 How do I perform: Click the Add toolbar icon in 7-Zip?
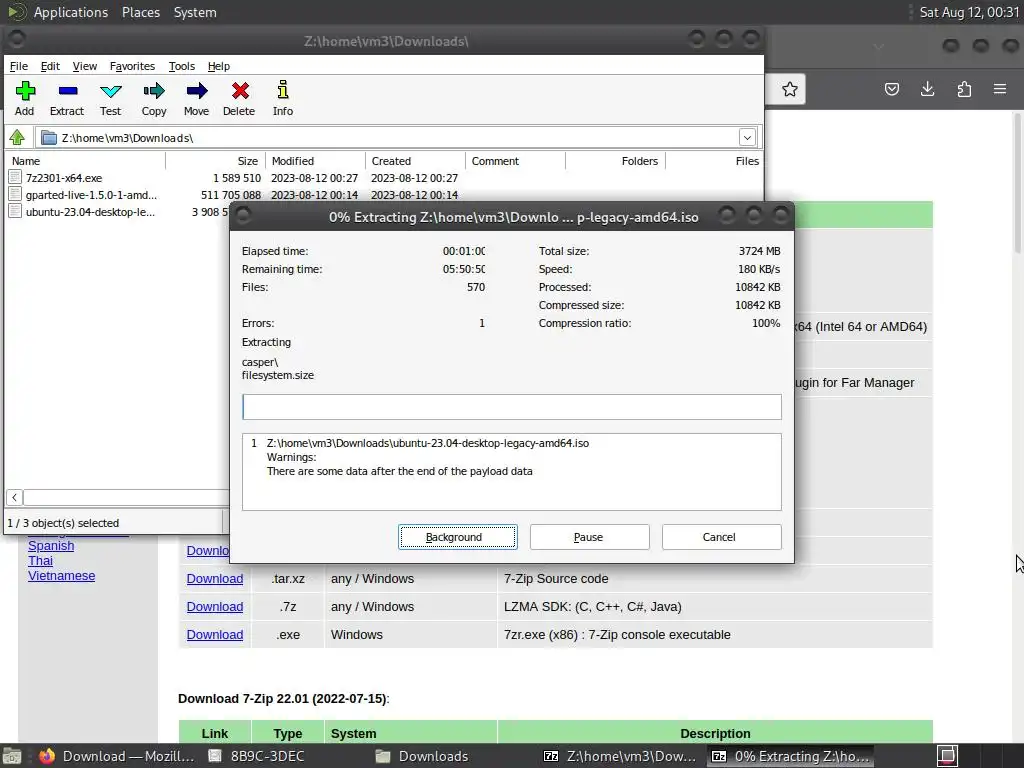click(x=25, y=91)
